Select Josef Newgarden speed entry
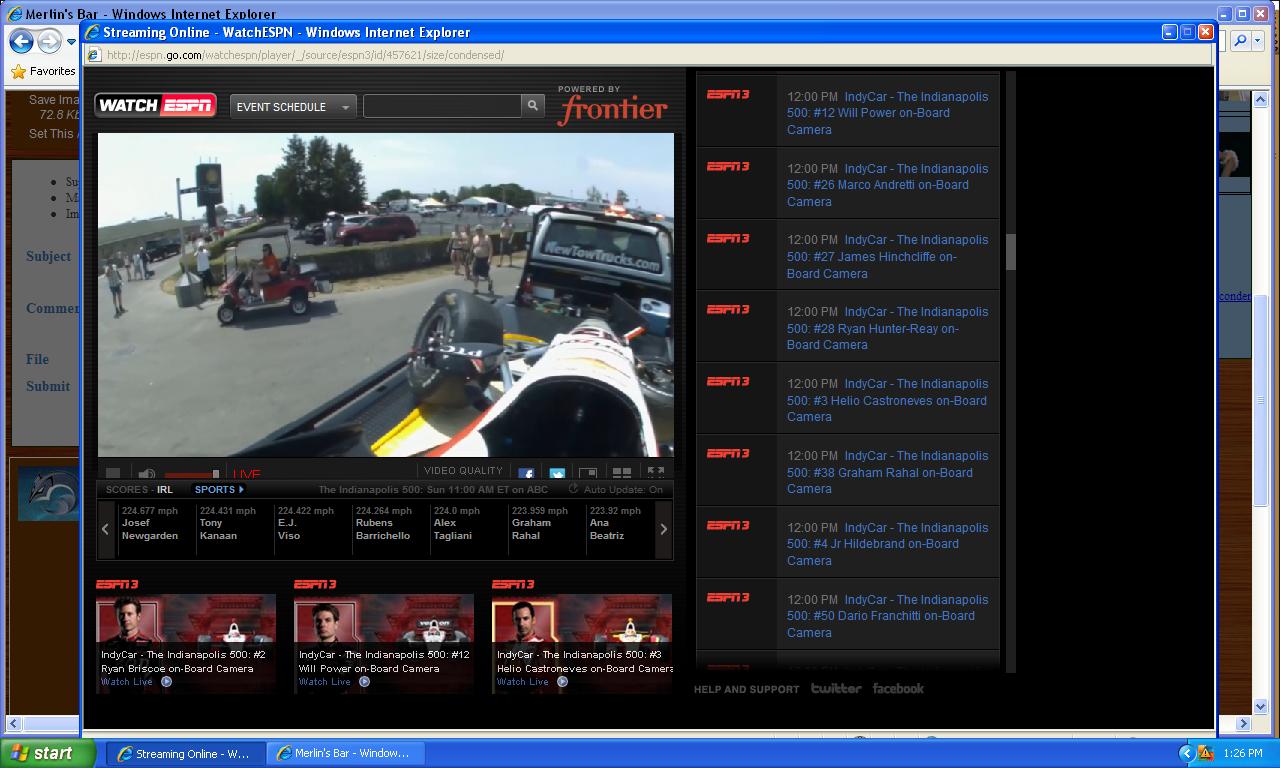The width and height of the screenshot is (1280, 768). pos(154,523)
